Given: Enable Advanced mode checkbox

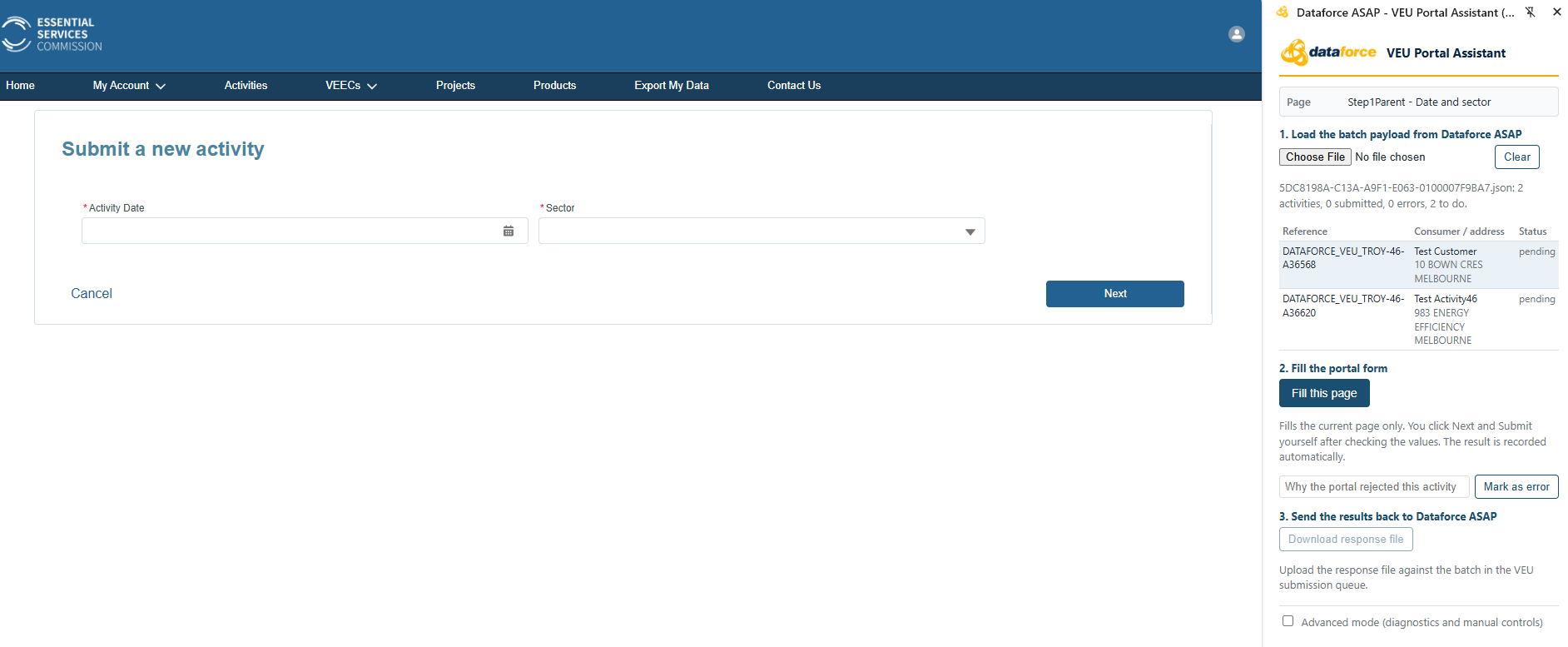Looking at the screenshot, I should [1288, 621].
